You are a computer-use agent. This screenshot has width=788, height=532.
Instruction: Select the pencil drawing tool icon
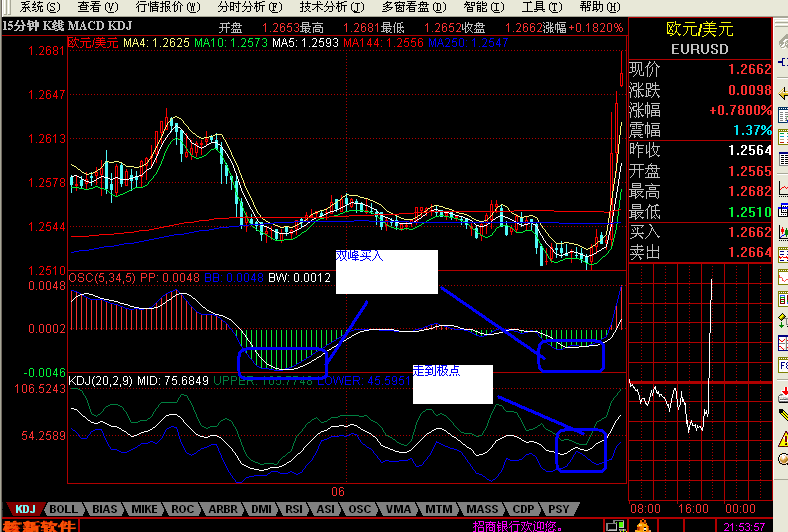point(783,415)
